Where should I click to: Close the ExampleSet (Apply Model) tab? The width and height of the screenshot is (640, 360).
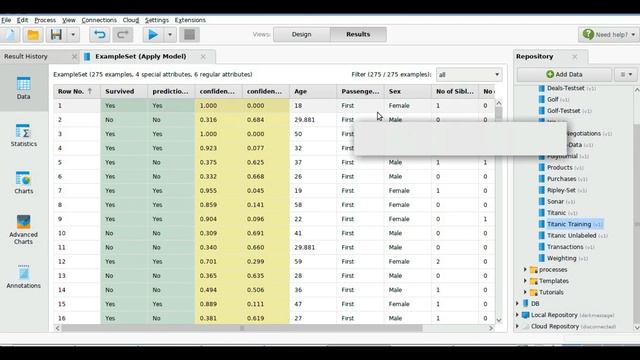[x=203, y=57]
